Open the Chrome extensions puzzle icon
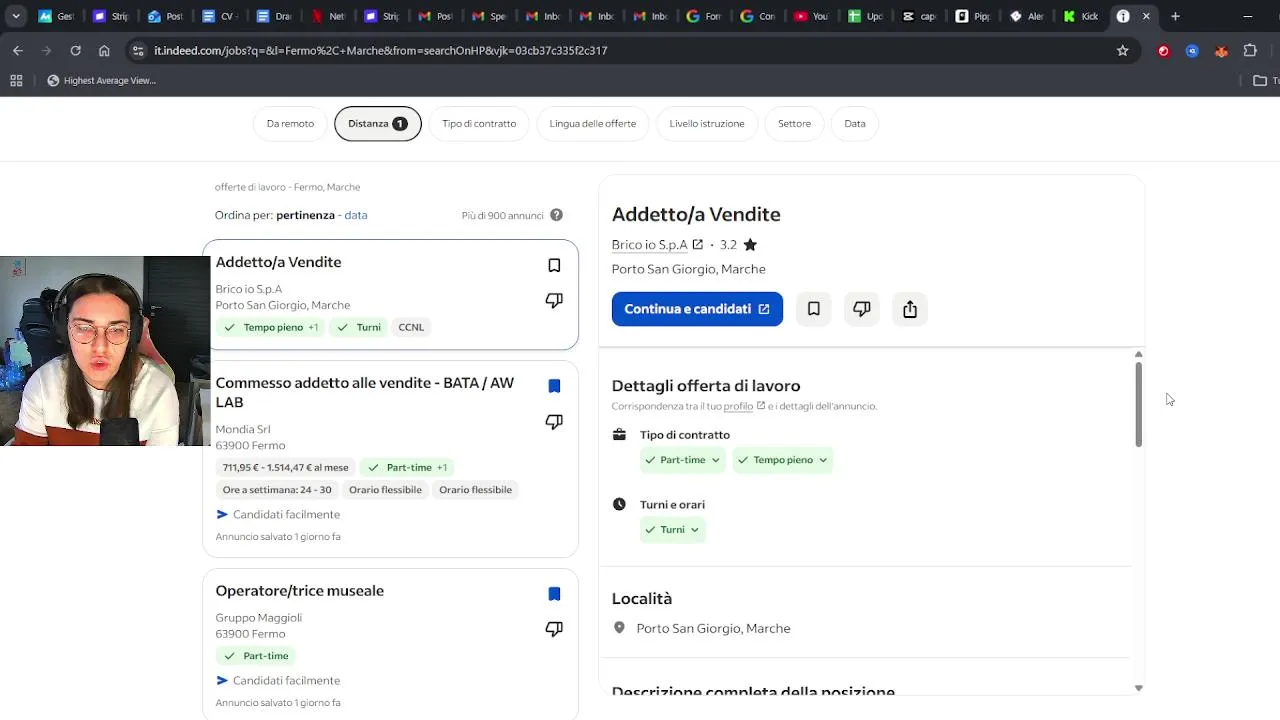 (1250, 50)
